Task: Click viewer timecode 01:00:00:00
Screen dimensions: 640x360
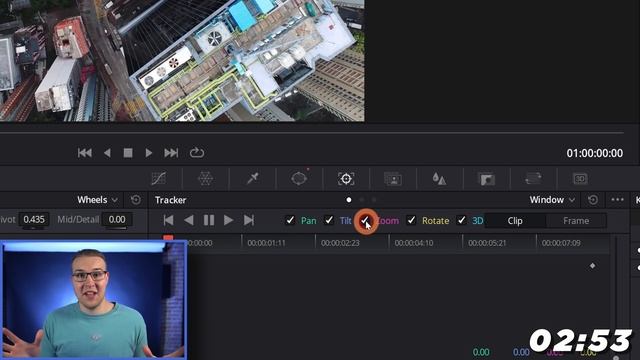Action: [x=594, y=153]
